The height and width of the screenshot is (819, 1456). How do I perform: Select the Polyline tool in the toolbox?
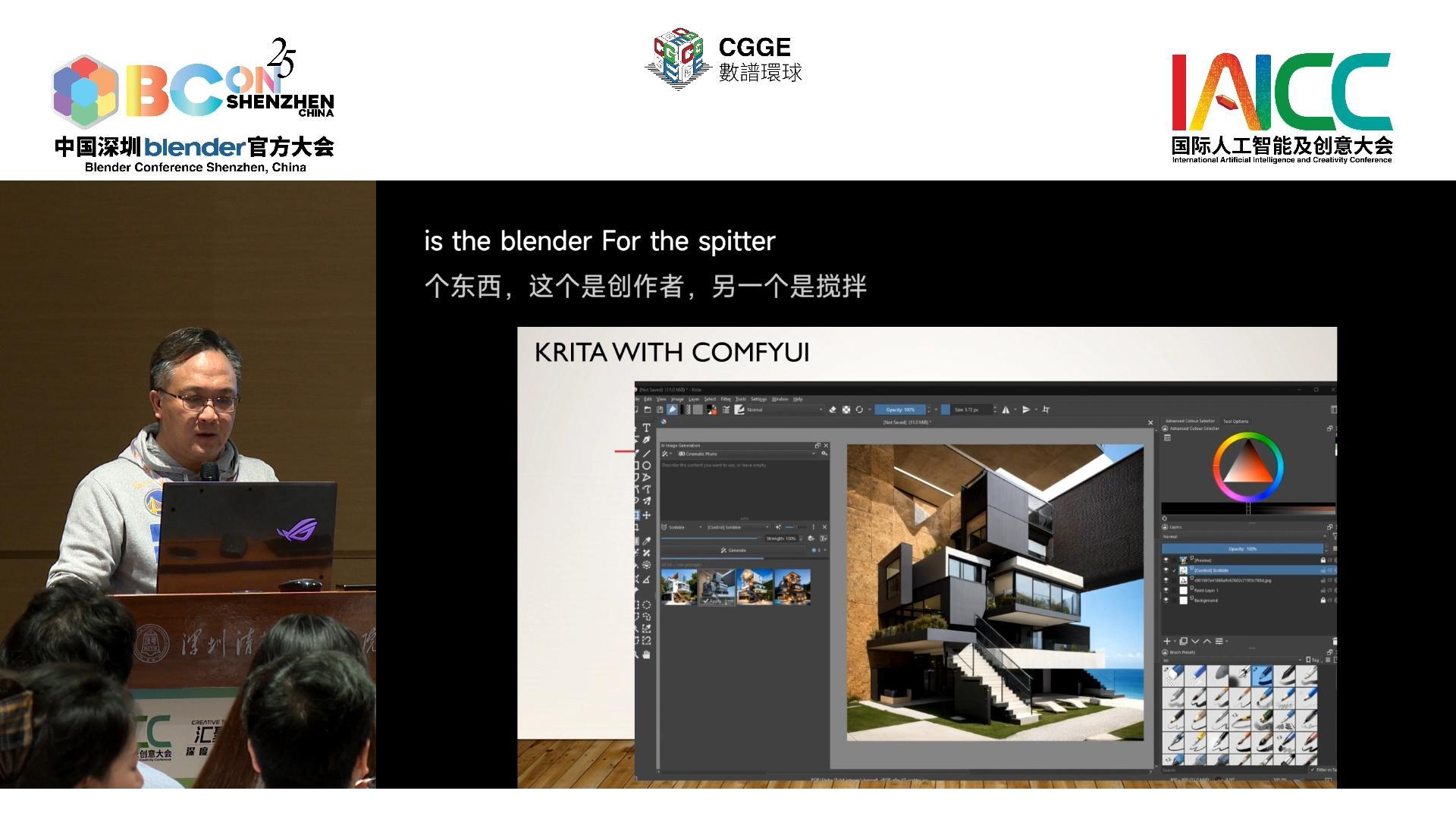(646, 478)
